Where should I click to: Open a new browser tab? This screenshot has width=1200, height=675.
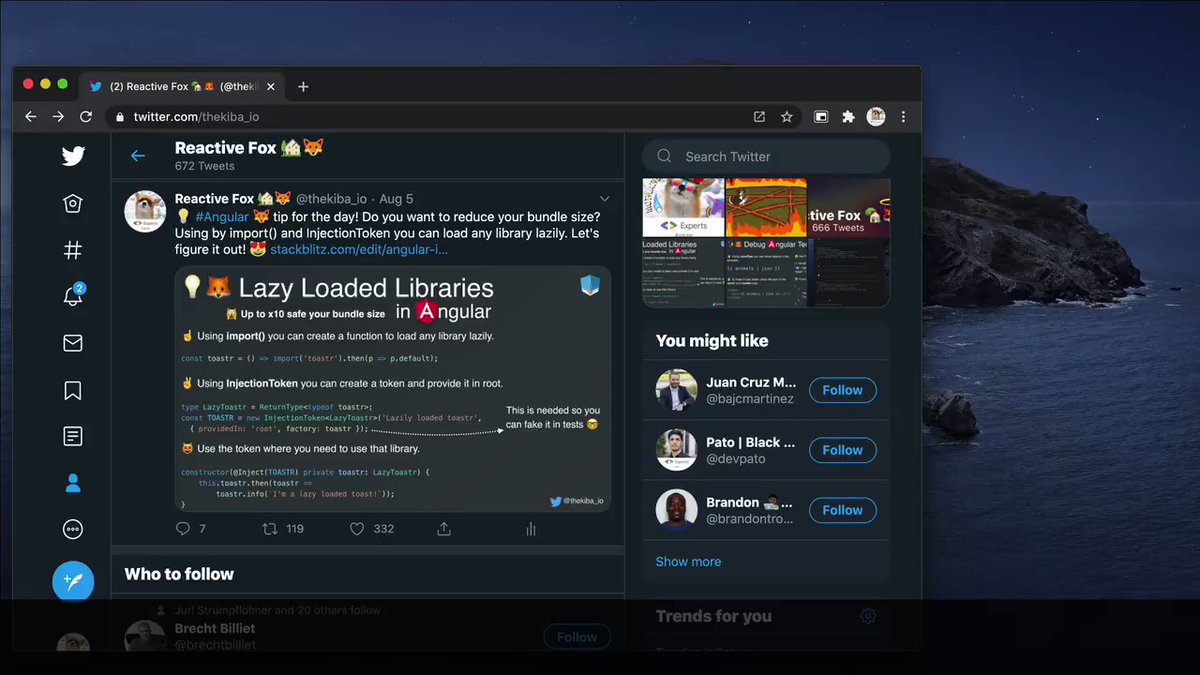point(303,87)
